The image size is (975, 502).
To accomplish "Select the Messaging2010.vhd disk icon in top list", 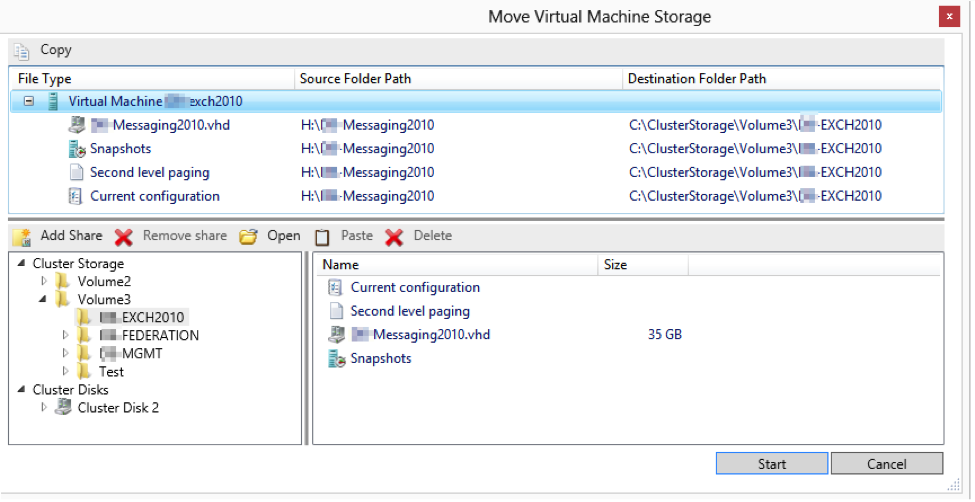I will pyautogui.click(x=76, y=125).
